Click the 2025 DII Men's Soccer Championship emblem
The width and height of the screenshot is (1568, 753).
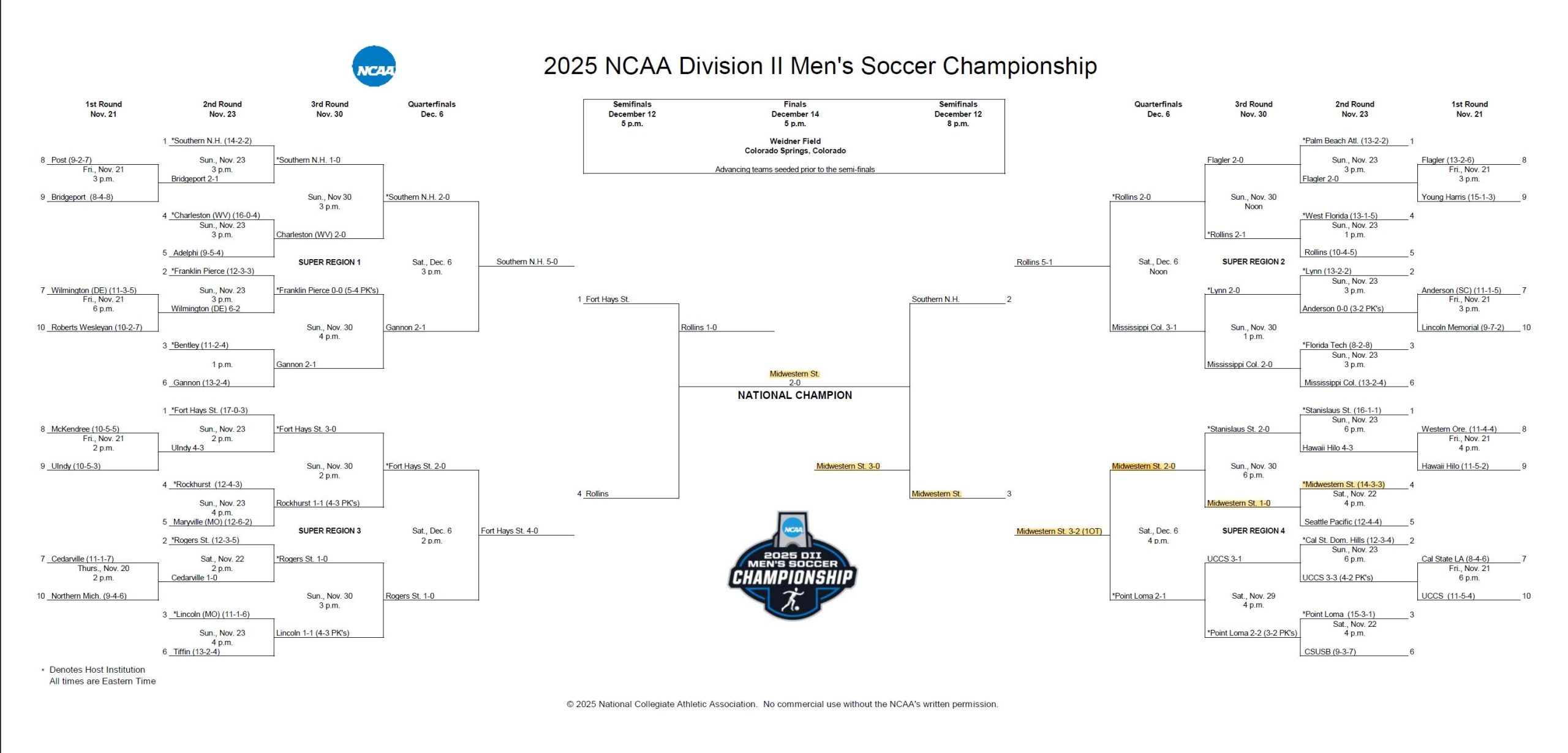click(x=793, y=566)
